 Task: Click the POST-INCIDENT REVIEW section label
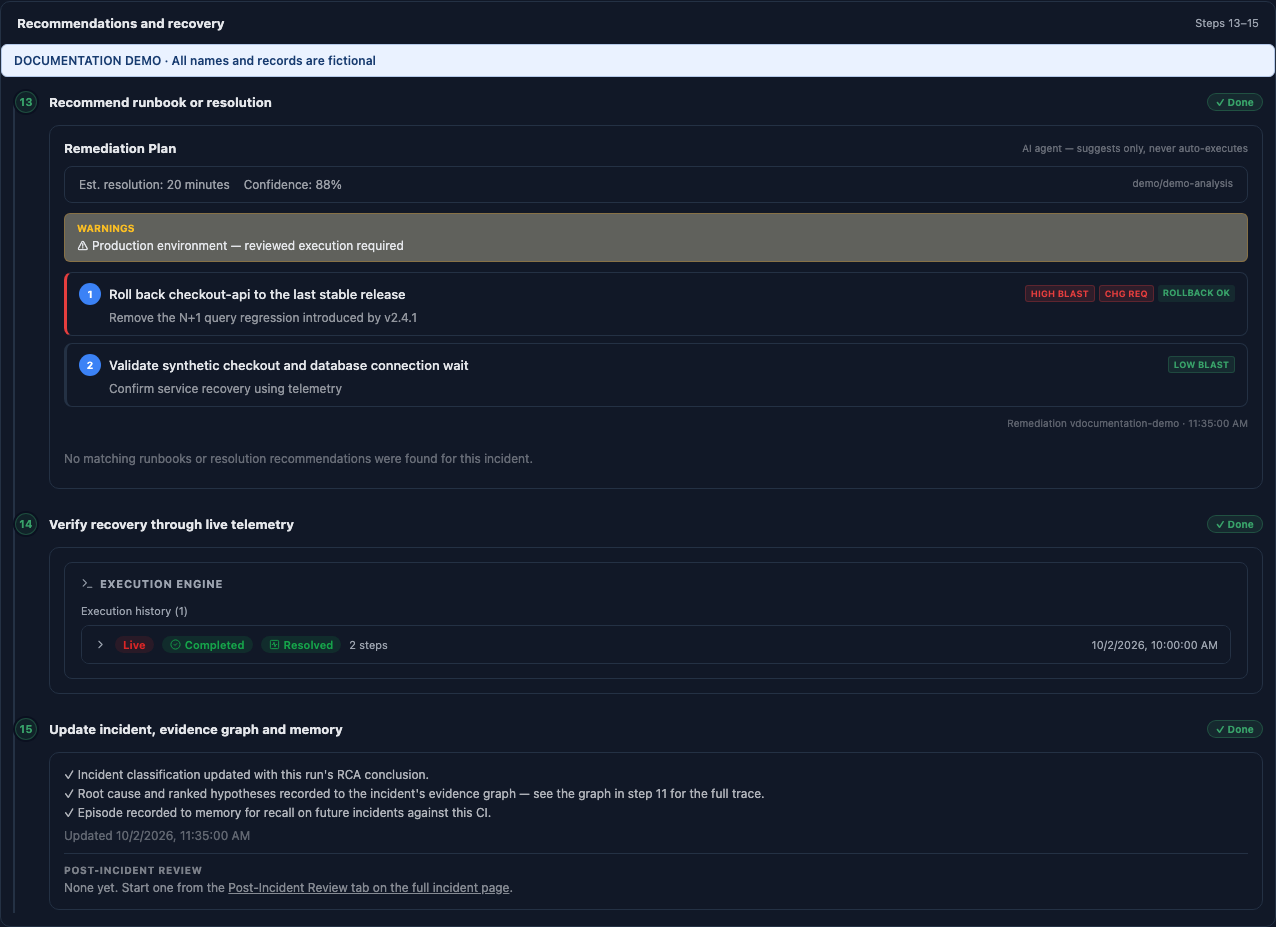(x=133, y=870)
